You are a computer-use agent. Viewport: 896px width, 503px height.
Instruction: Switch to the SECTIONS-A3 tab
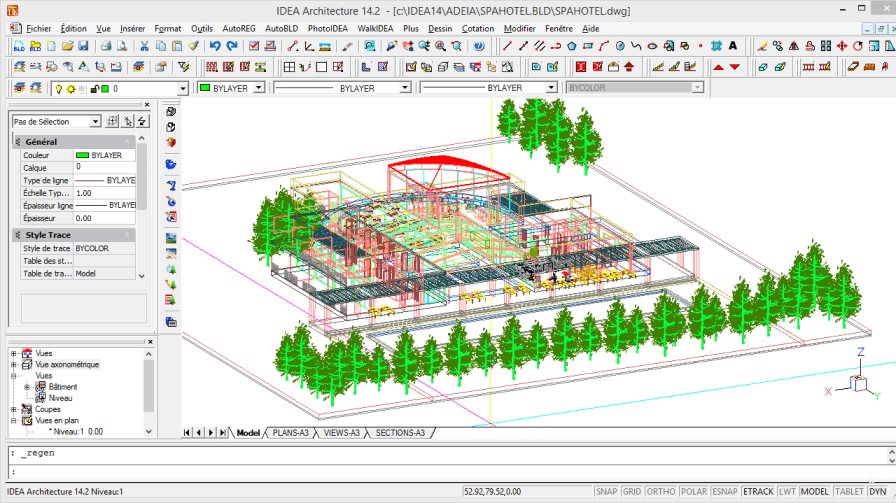point(400,433)
